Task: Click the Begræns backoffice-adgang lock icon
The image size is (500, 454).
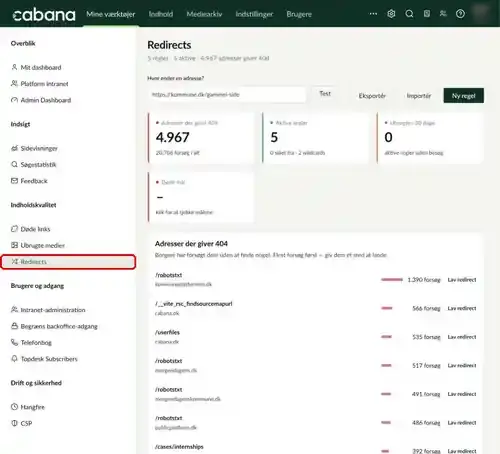Action: [14, 326]
